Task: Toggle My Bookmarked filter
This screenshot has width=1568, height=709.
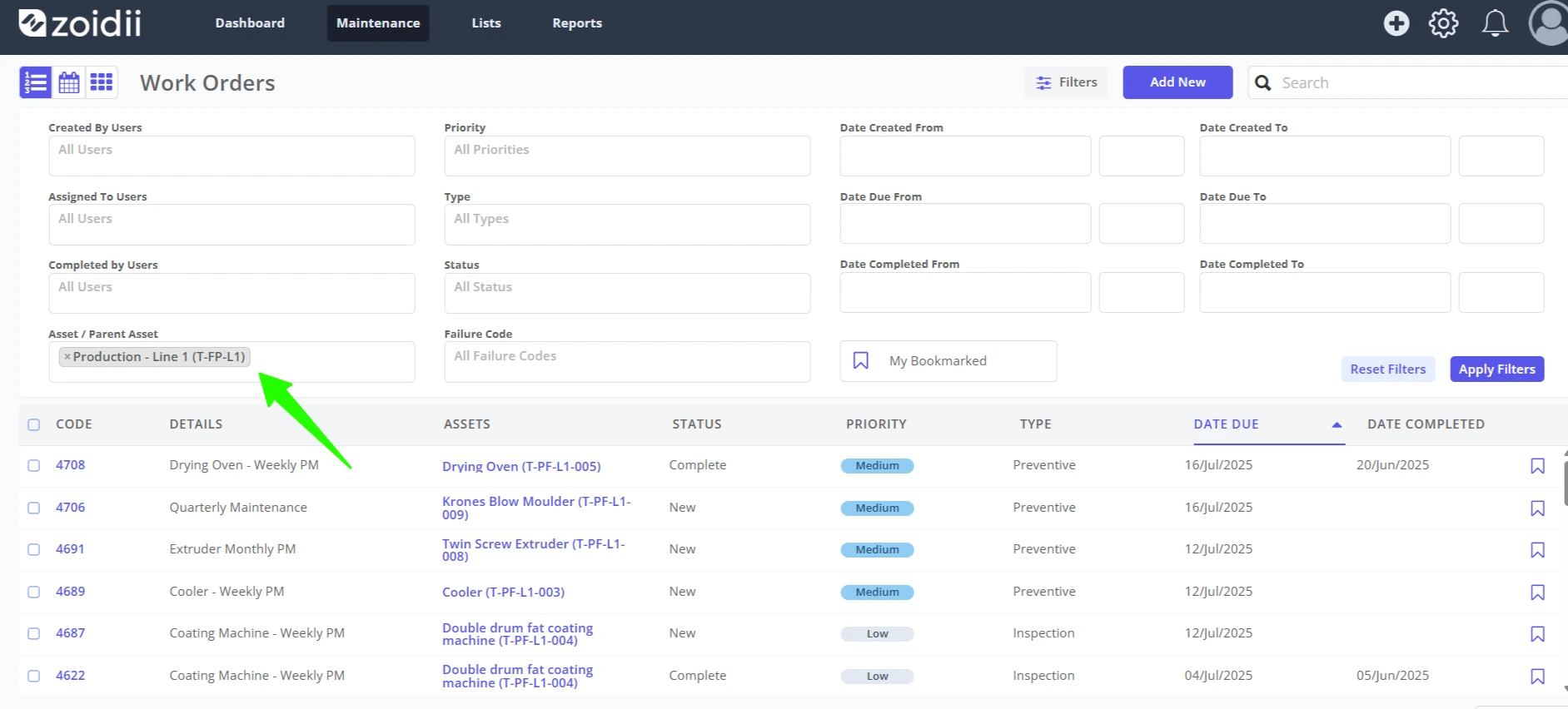Action: pyautogui.click(x=948, y=361)
